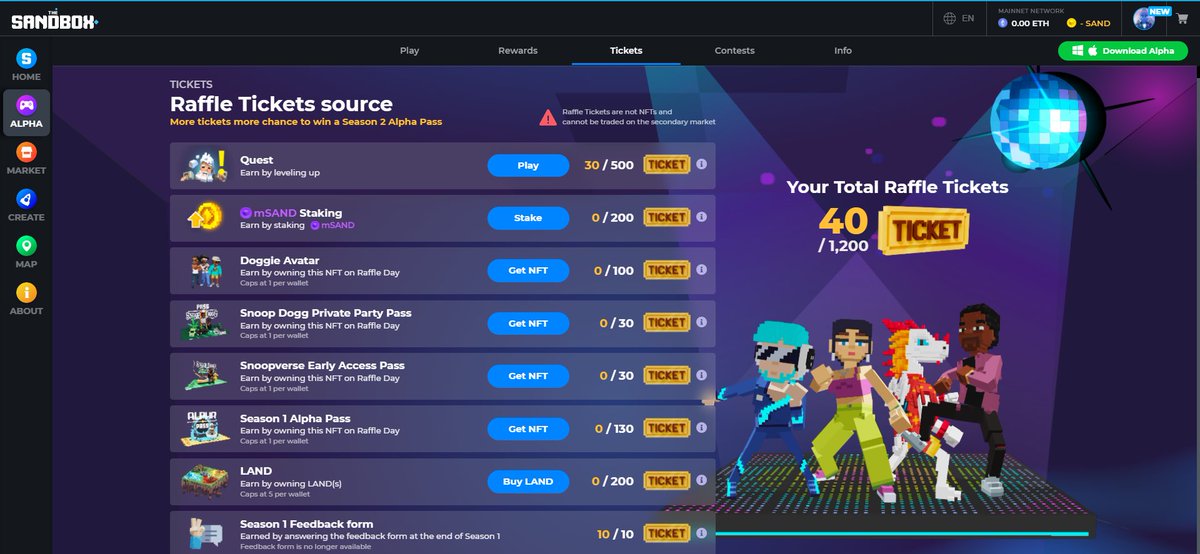1200x554 pixels.
Task: Click info icon on Season 1 Feedback form row
Action: 702,533
